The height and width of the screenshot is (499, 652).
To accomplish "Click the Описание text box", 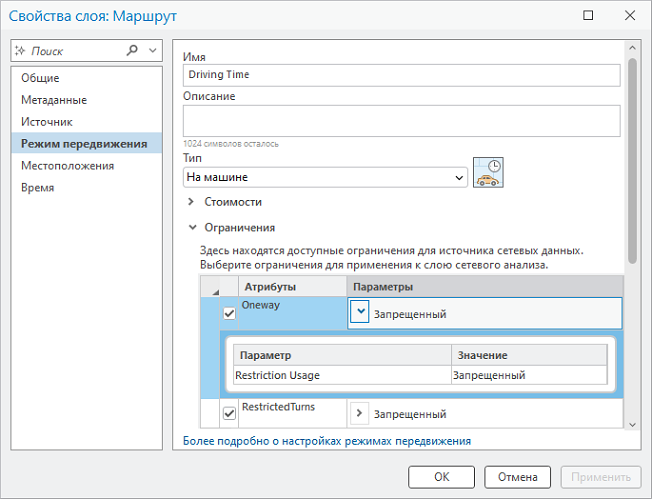I will 401,120.
